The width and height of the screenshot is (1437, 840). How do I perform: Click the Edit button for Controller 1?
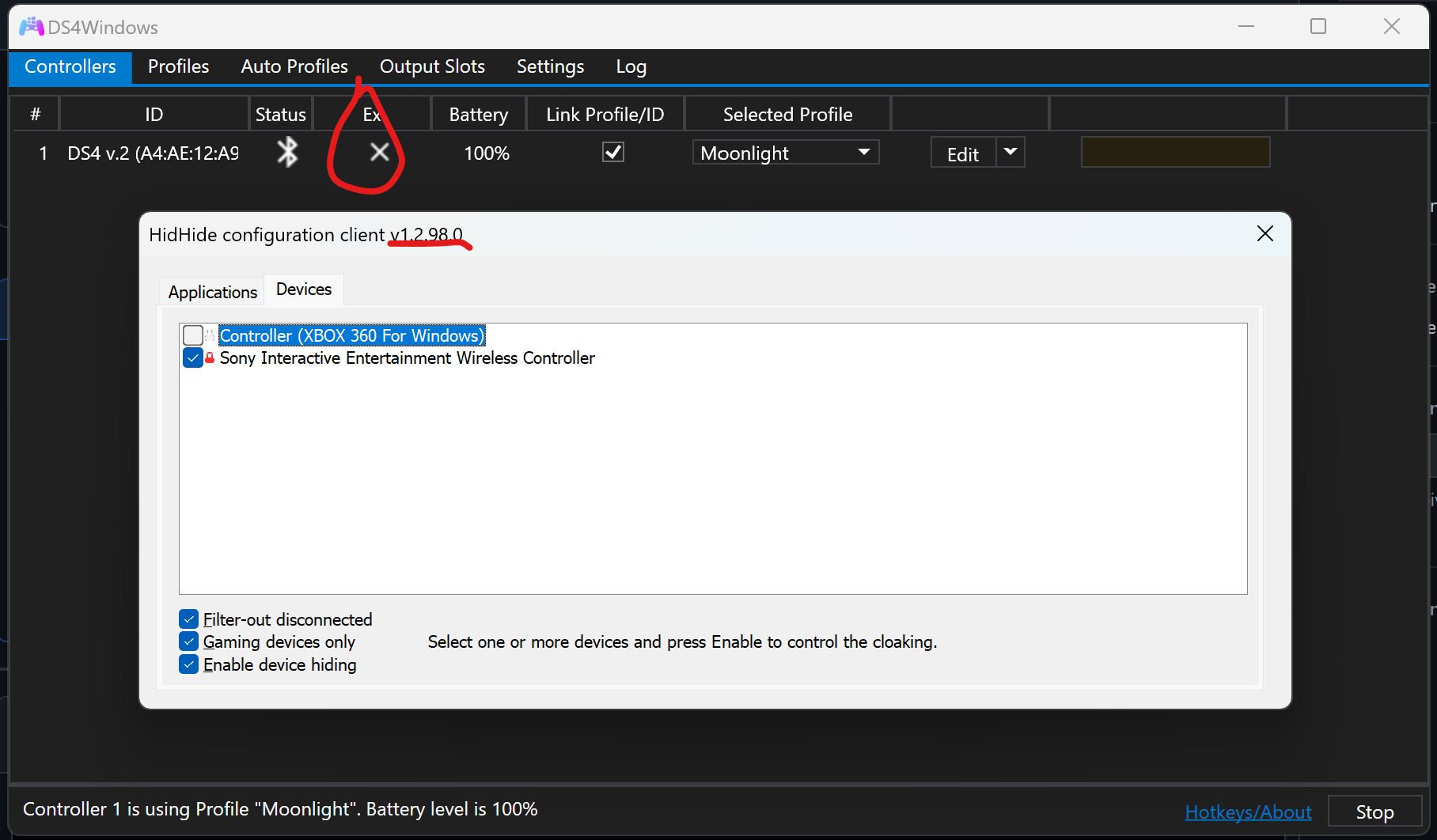click(962, 153)
